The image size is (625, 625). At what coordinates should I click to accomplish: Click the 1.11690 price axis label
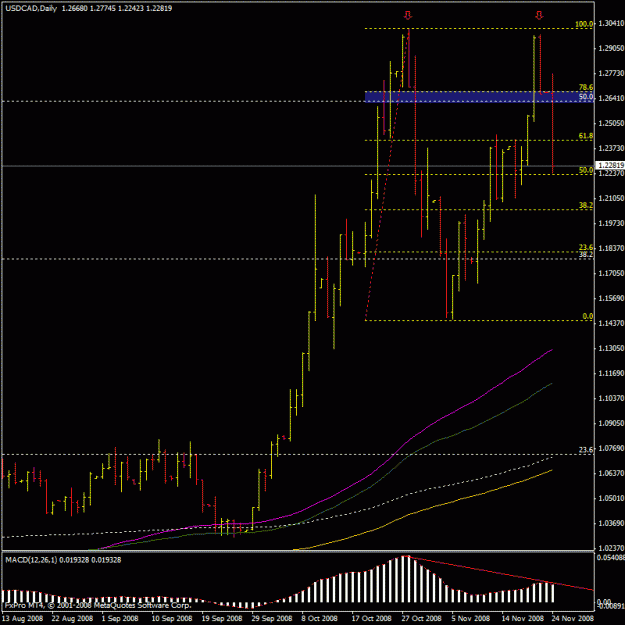611,373
